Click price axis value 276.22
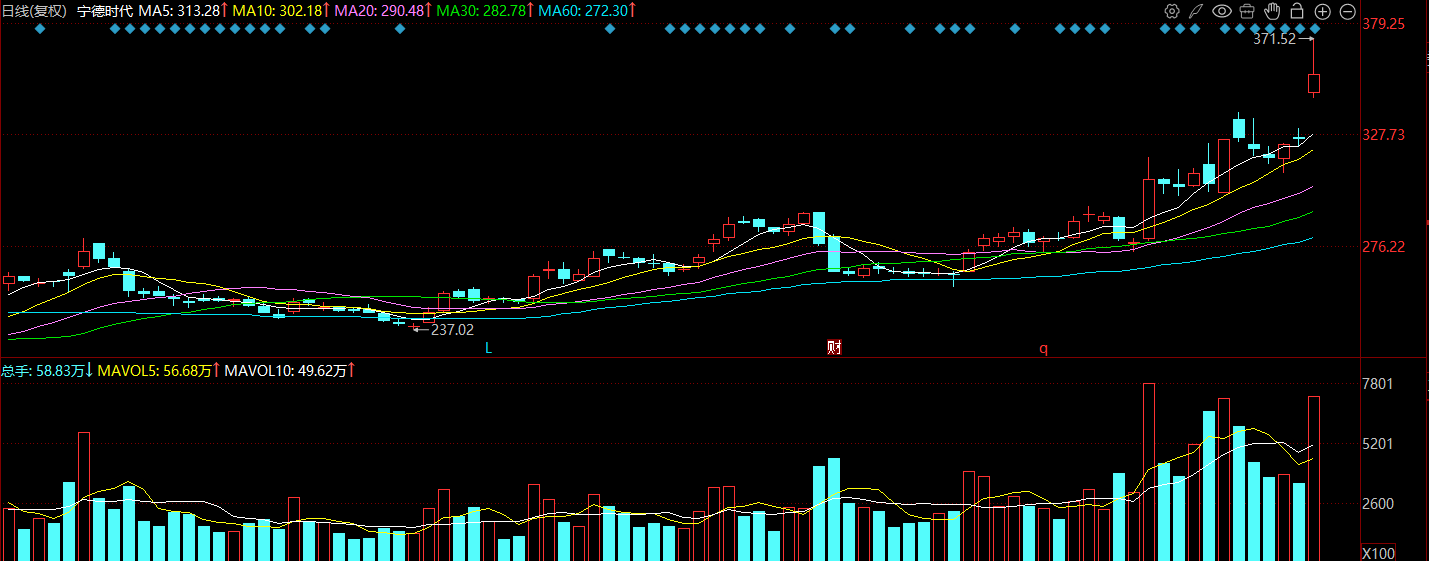Image resolution: width=1429 pixels, height=561 pixels. point(1384,247)
